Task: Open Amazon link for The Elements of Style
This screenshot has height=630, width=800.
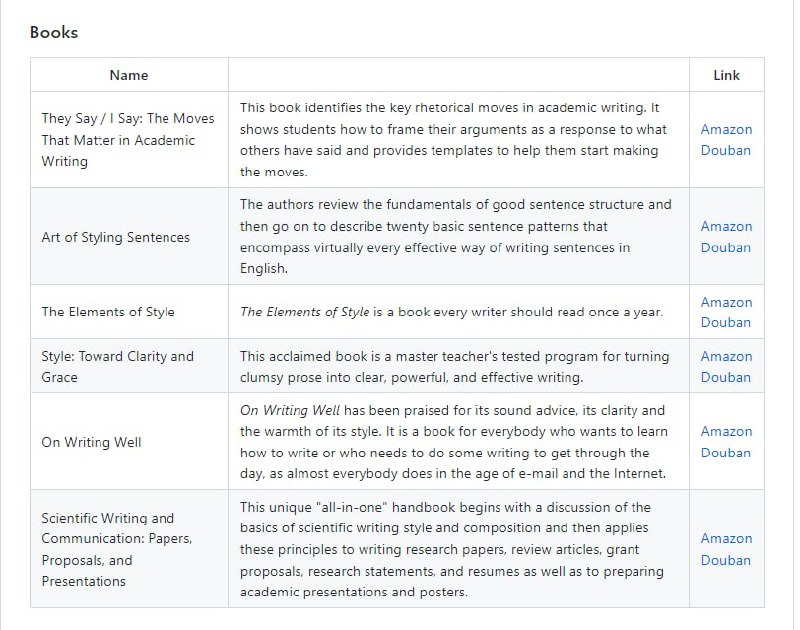Action: pyautogui.click(x=726, y=302)
